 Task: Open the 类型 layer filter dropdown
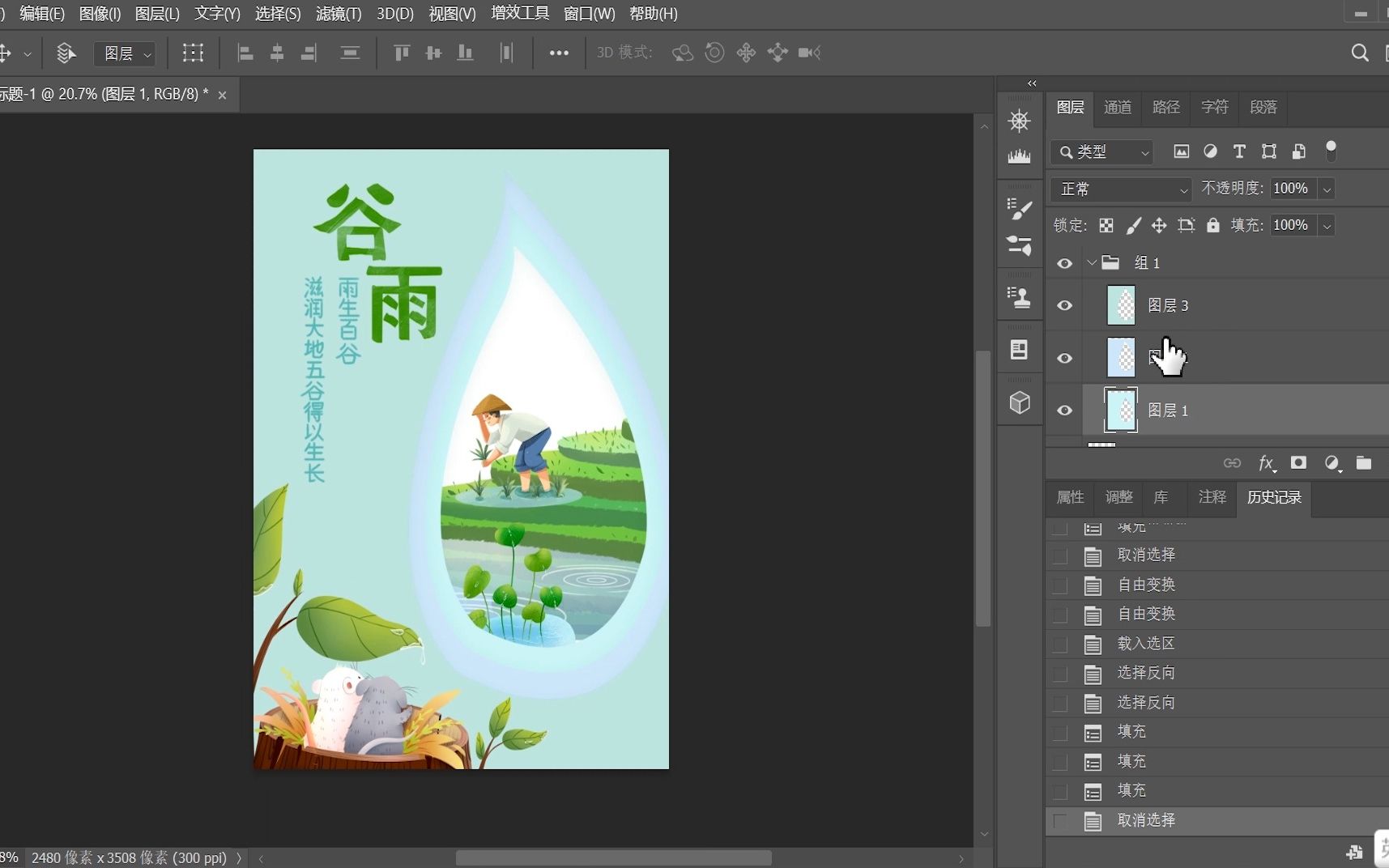click(1101, 151)
